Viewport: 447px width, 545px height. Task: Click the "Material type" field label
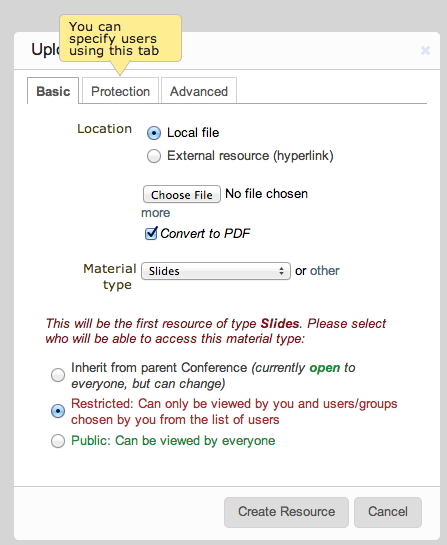[x=109, y=277]
